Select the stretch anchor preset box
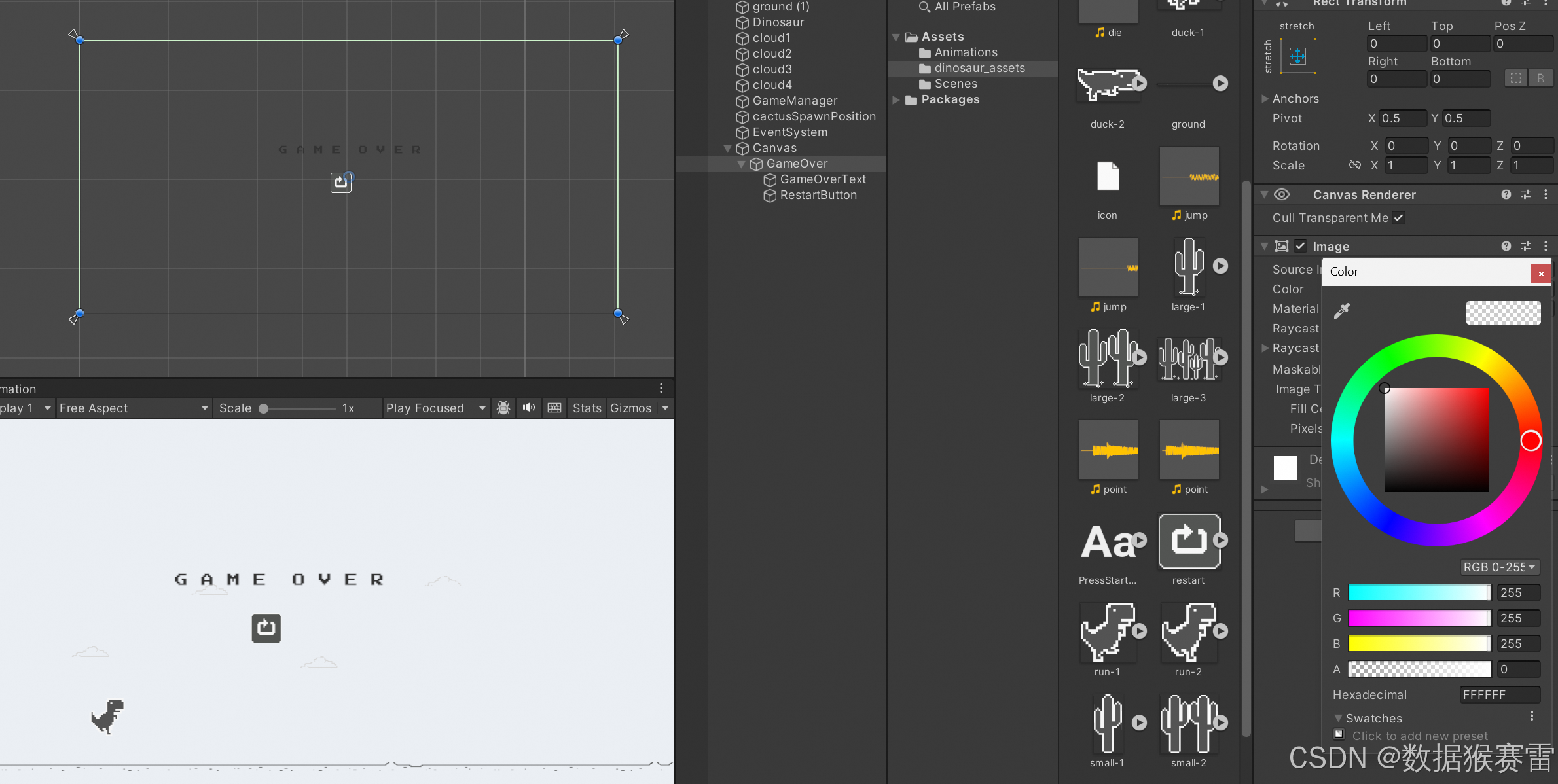 [x=1297, y=56]
